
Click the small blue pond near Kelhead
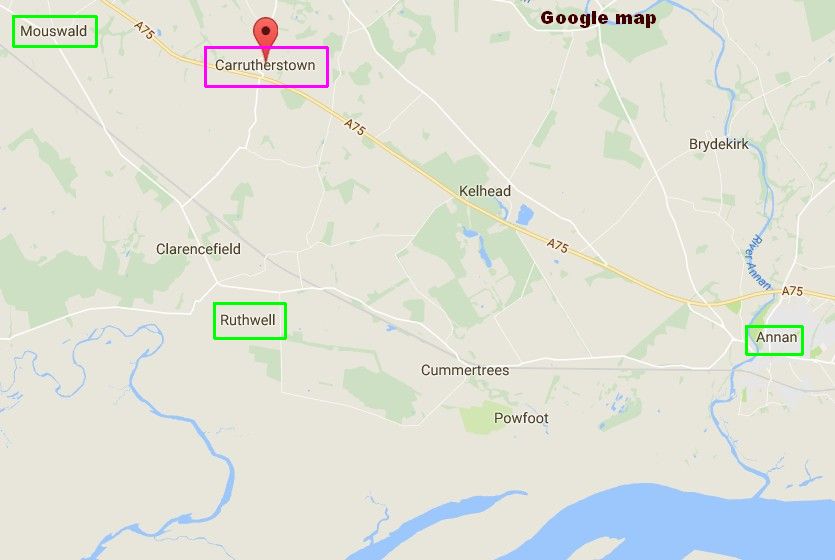(x=525, y=215)
